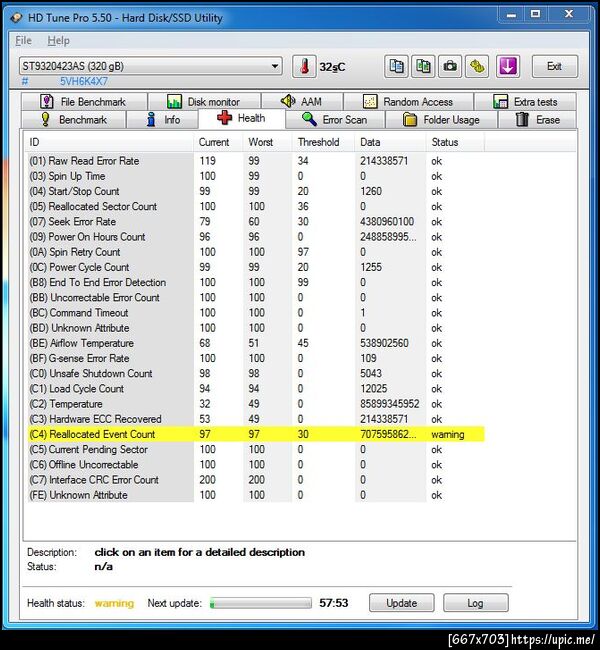Sort by the Worst column header

(267, 142)
